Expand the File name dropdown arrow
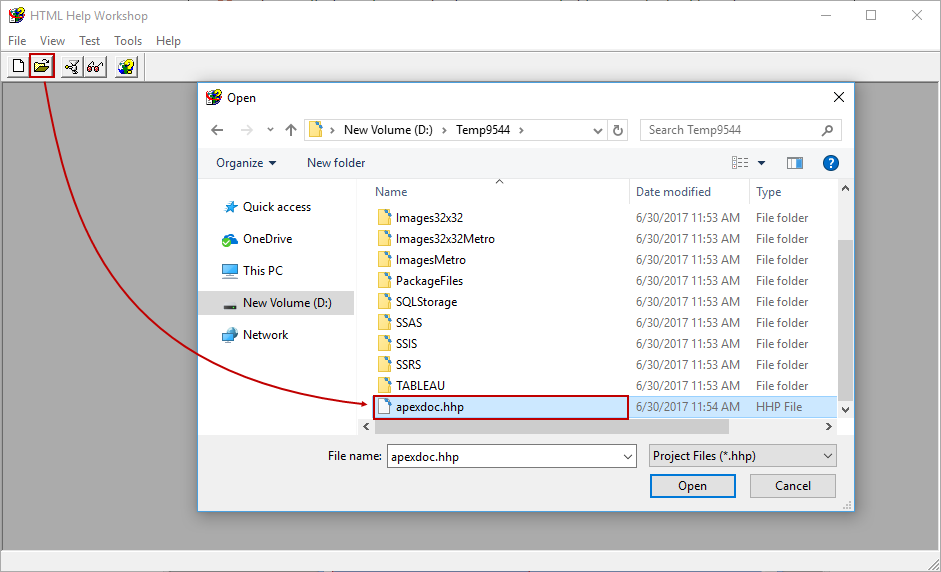The width and height of the screenshot is (941, 572). 628,457
